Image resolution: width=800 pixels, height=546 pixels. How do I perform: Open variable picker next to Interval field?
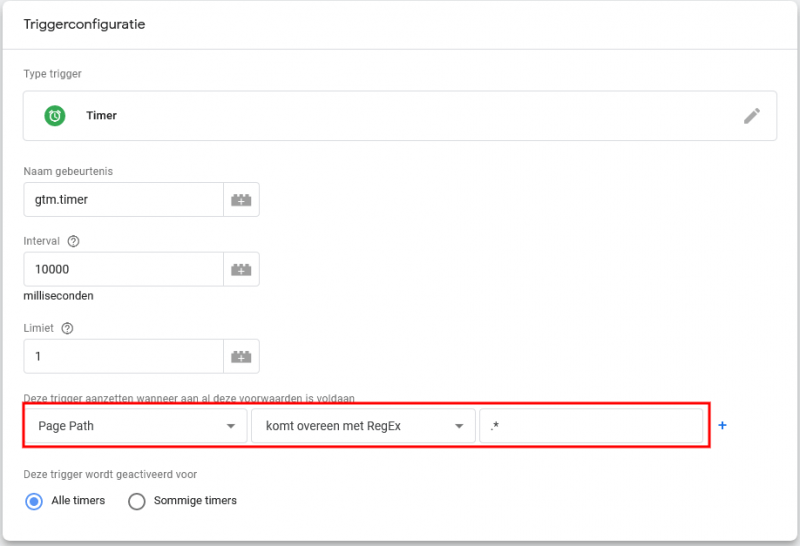coord(241,269)
